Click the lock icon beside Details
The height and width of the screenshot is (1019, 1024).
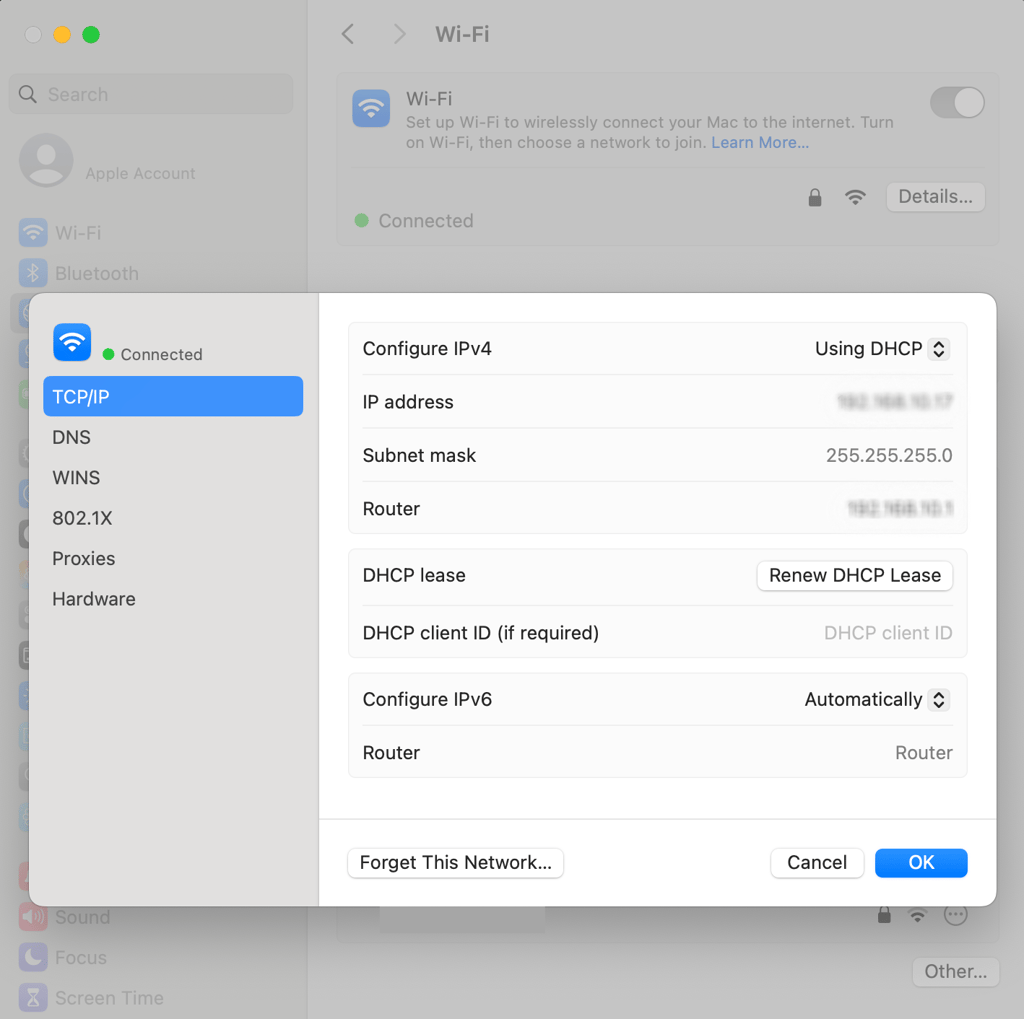[814, 197]
